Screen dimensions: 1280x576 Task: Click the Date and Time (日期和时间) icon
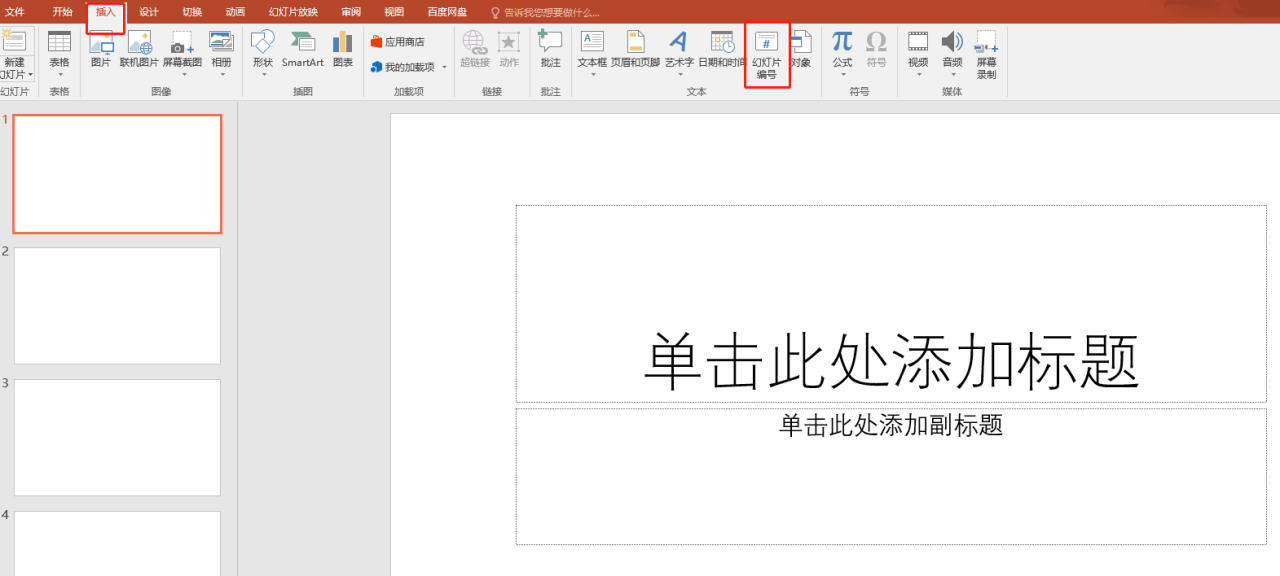pyautogui.click(x=721, y=43)
